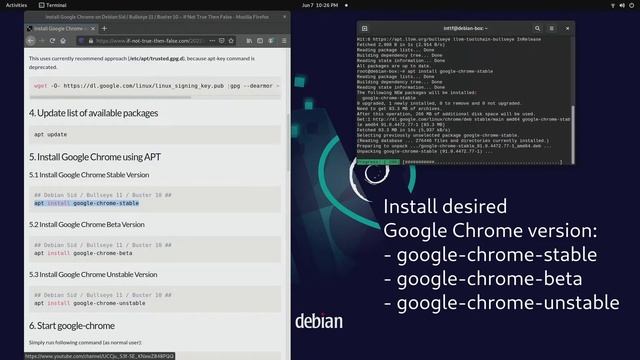Screen dimensions: 640x360
Task: Click heading 5.1 Install Google Chrome Stable Version
Action: click(x=89, y=175)
